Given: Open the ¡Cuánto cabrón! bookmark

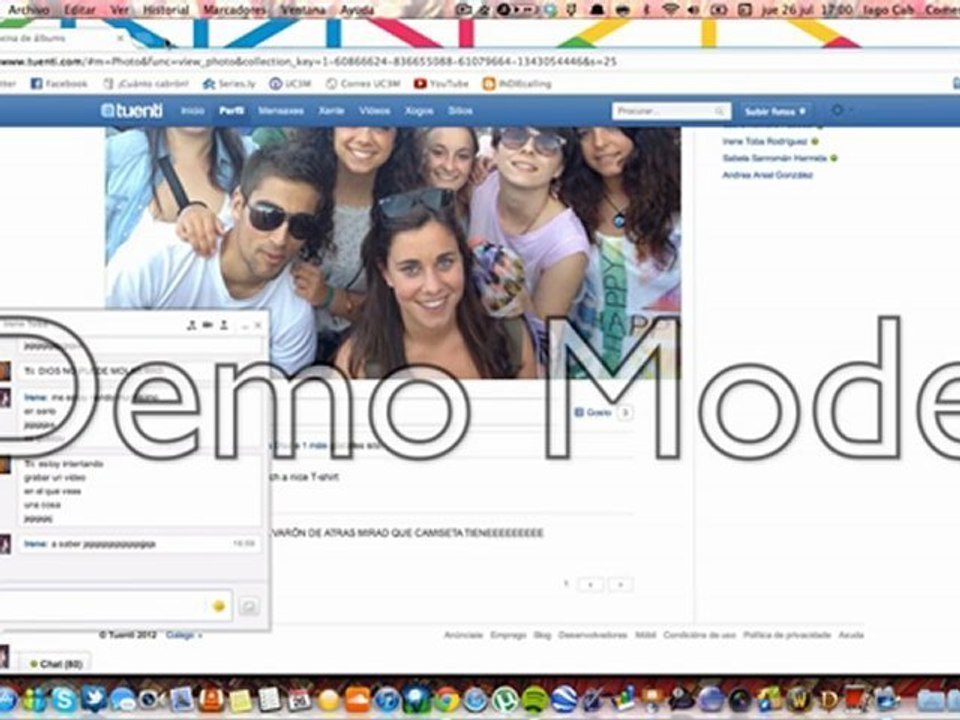Looking at the screenshot, I should click(146, 84).
